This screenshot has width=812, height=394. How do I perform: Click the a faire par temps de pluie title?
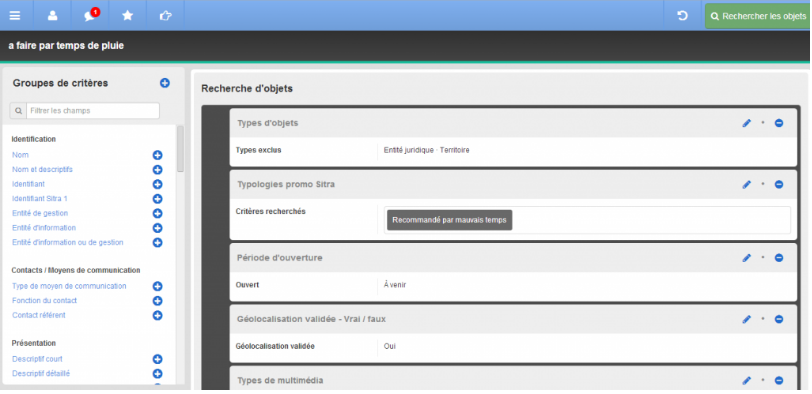tap(66, 46)
